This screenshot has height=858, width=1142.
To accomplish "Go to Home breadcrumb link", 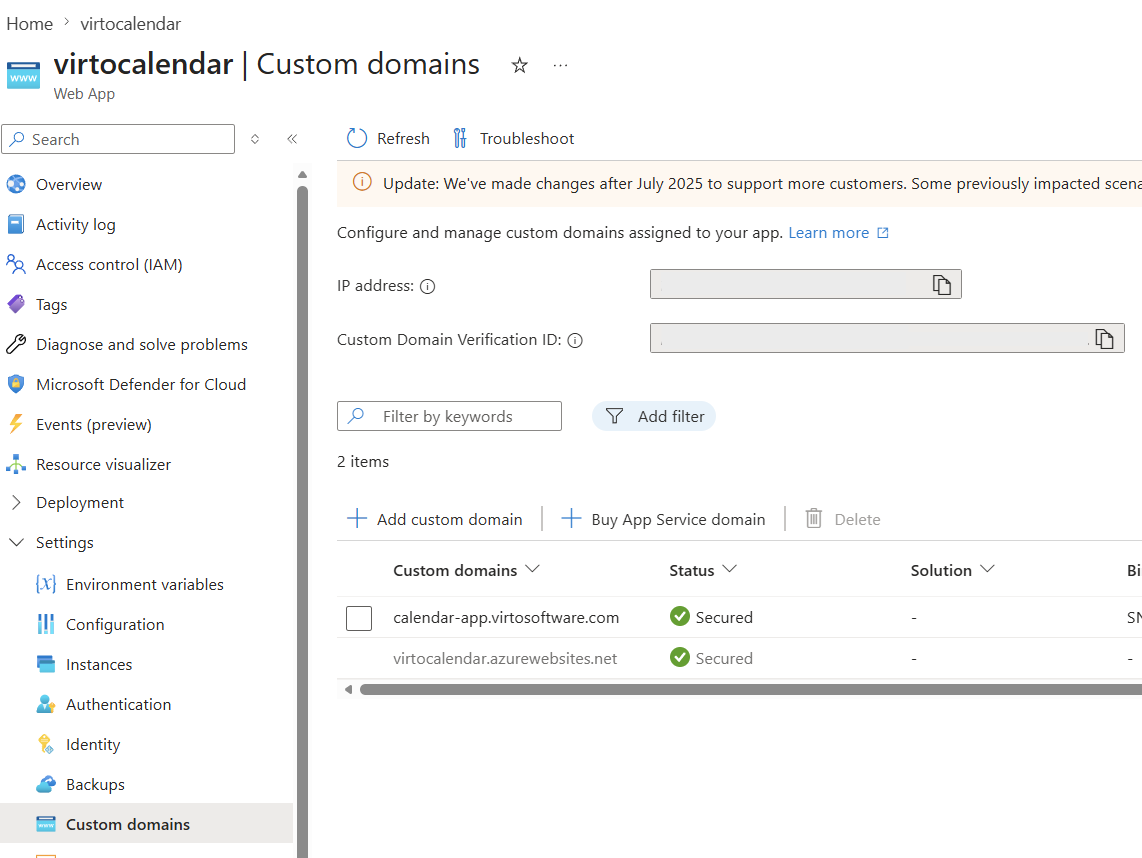I will [29, 24].
